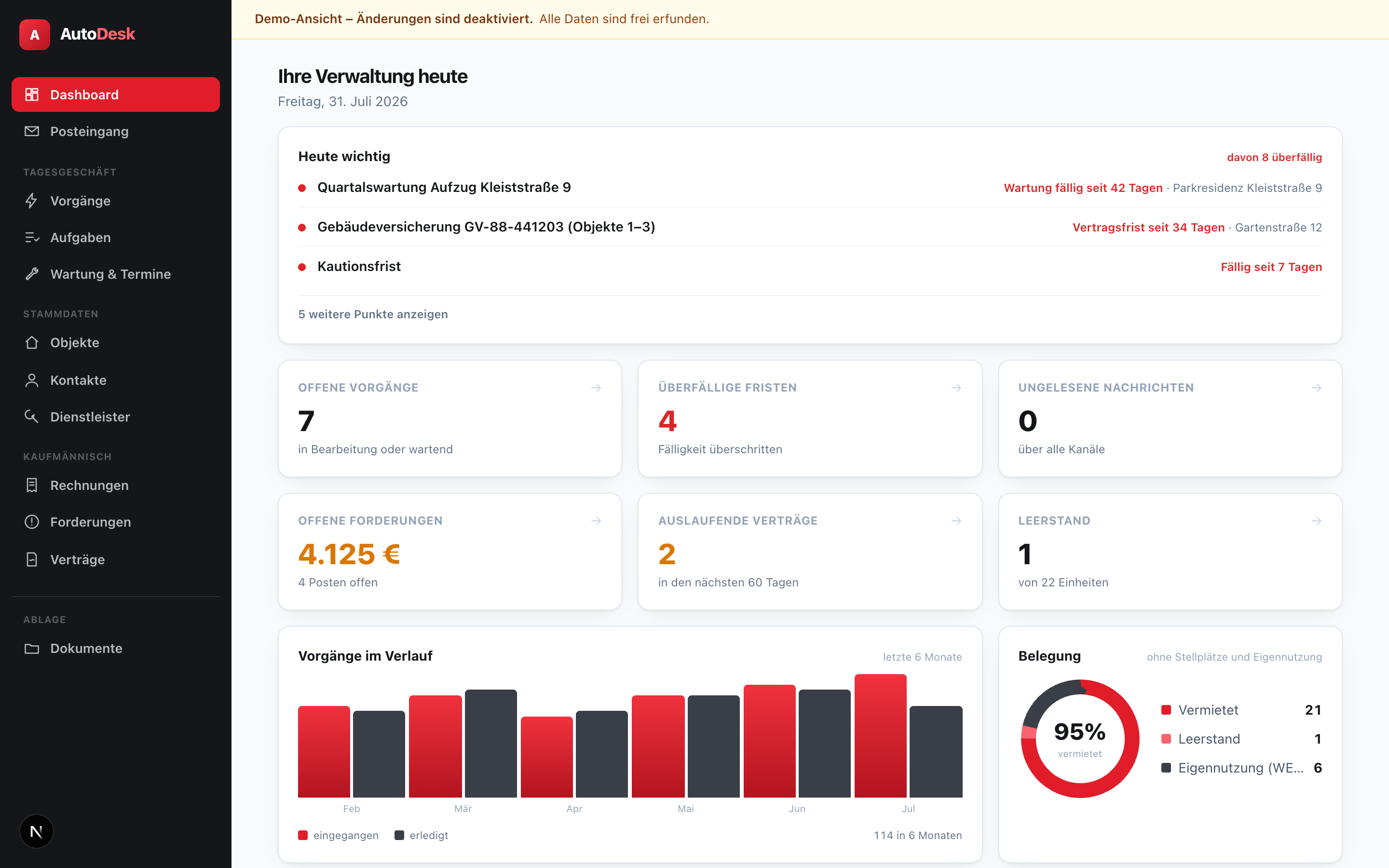Open arrow on Überfällige Fristen card
This screenshot has width=1389, height=868.
pyautogui.click(x=956, y=388)
